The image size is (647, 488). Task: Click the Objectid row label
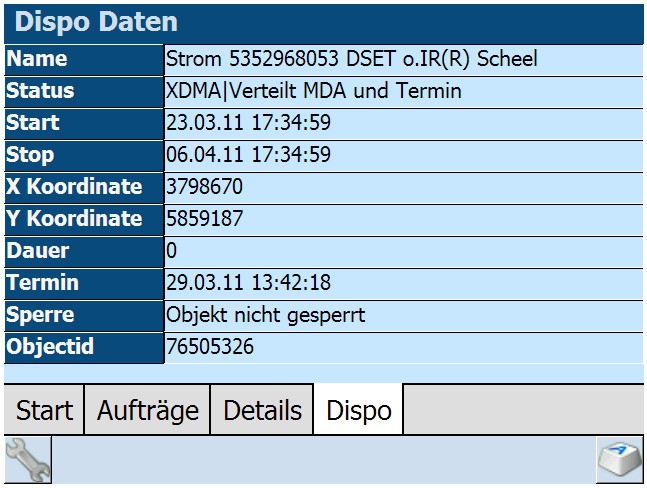click(84, 348)
